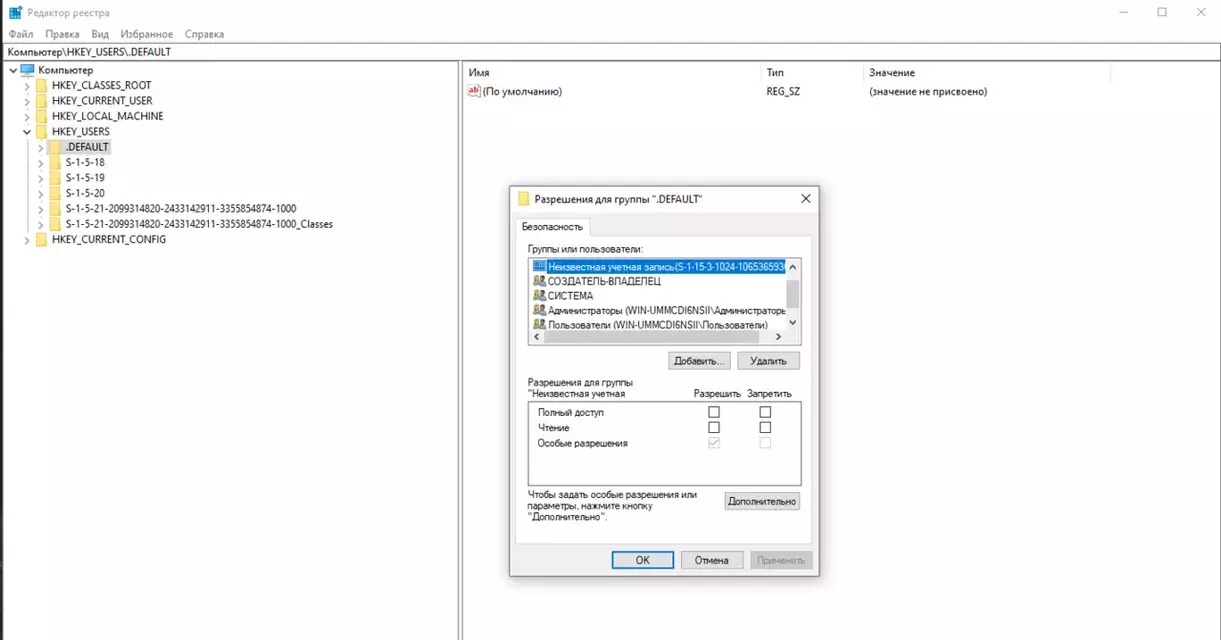Screen dimensions: 1221x640
Task: Expand the HKEY_CURRENT_CONFIG node
Action: (27, 240)
